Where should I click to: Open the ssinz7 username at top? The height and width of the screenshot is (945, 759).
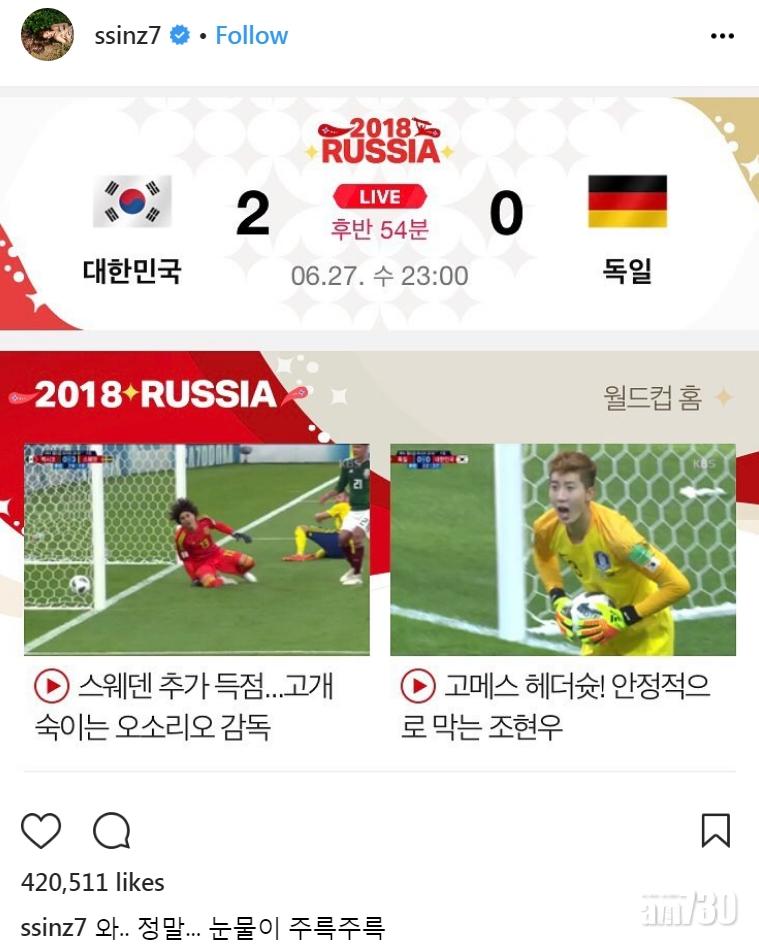click(127, 36)
